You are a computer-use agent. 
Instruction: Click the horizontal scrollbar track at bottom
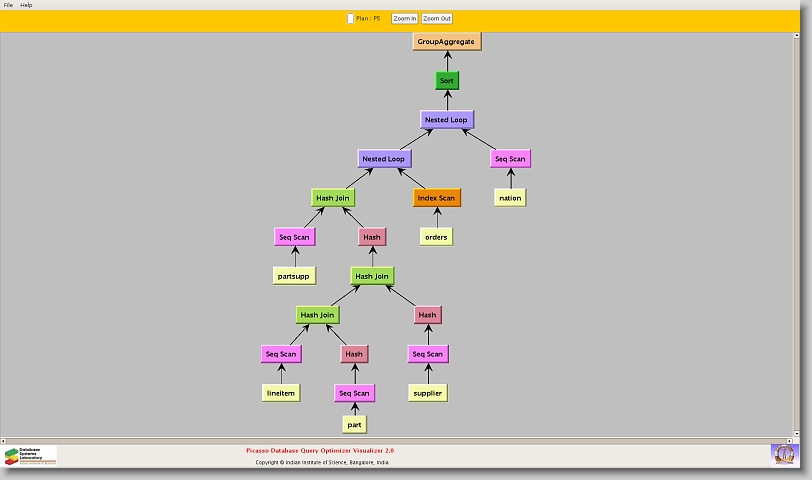point(400,440)
